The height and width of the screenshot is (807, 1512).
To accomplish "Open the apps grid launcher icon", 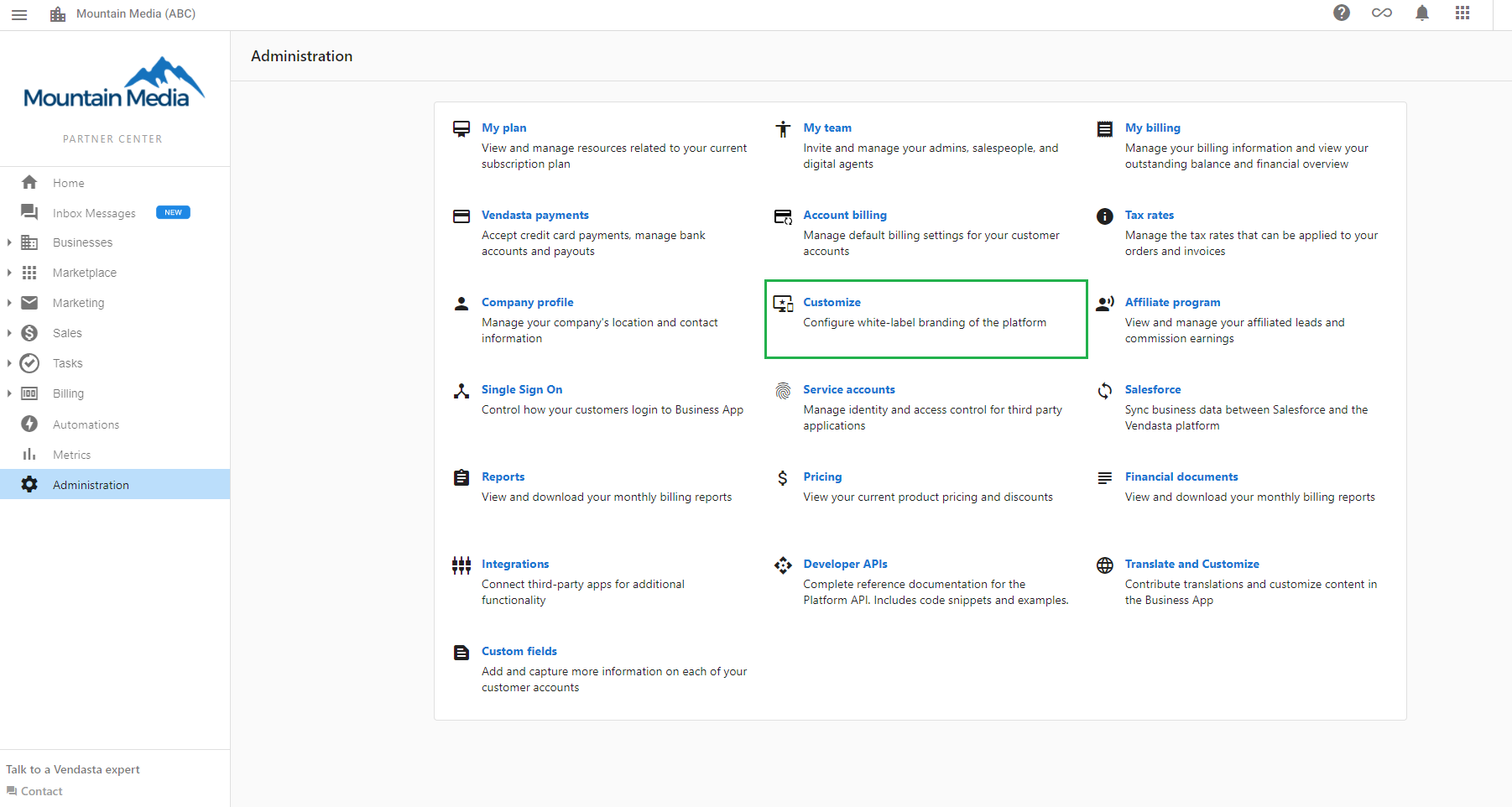I will (x=1462, y=13).
